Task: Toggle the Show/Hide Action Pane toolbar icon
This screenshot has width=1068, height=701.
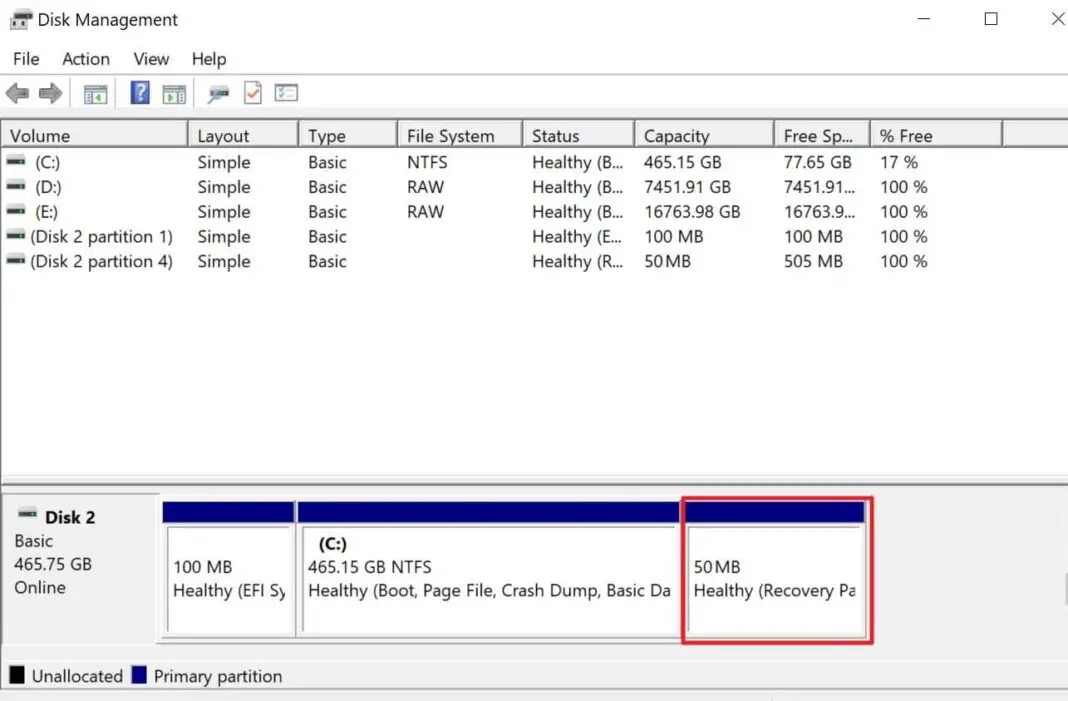Action: 174,93
